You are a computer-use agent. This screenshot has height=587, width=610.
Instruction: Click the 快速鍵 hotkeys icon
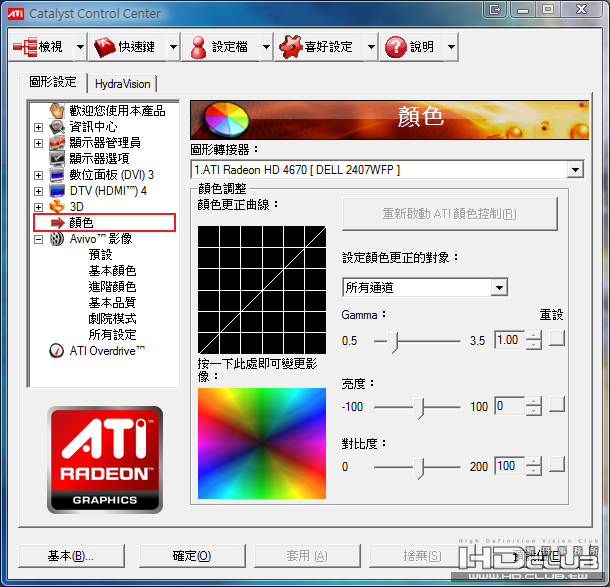105,47
